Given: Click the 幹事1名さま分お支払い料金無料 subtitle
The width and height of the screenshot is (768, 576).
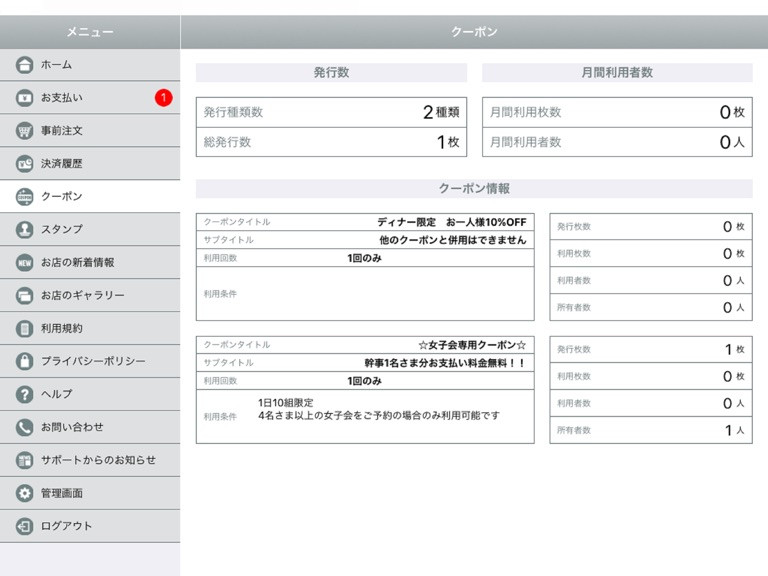Looking at the screenshot, I should pyautogui.click(x=445, y=363).
